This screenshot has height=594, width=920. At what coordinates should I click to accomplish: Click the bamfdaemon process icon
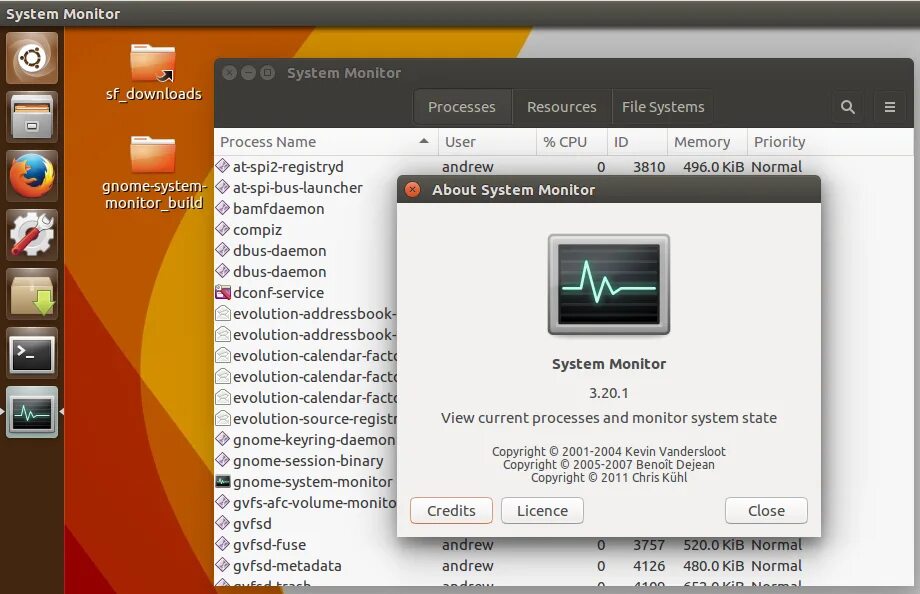point(222,208)
